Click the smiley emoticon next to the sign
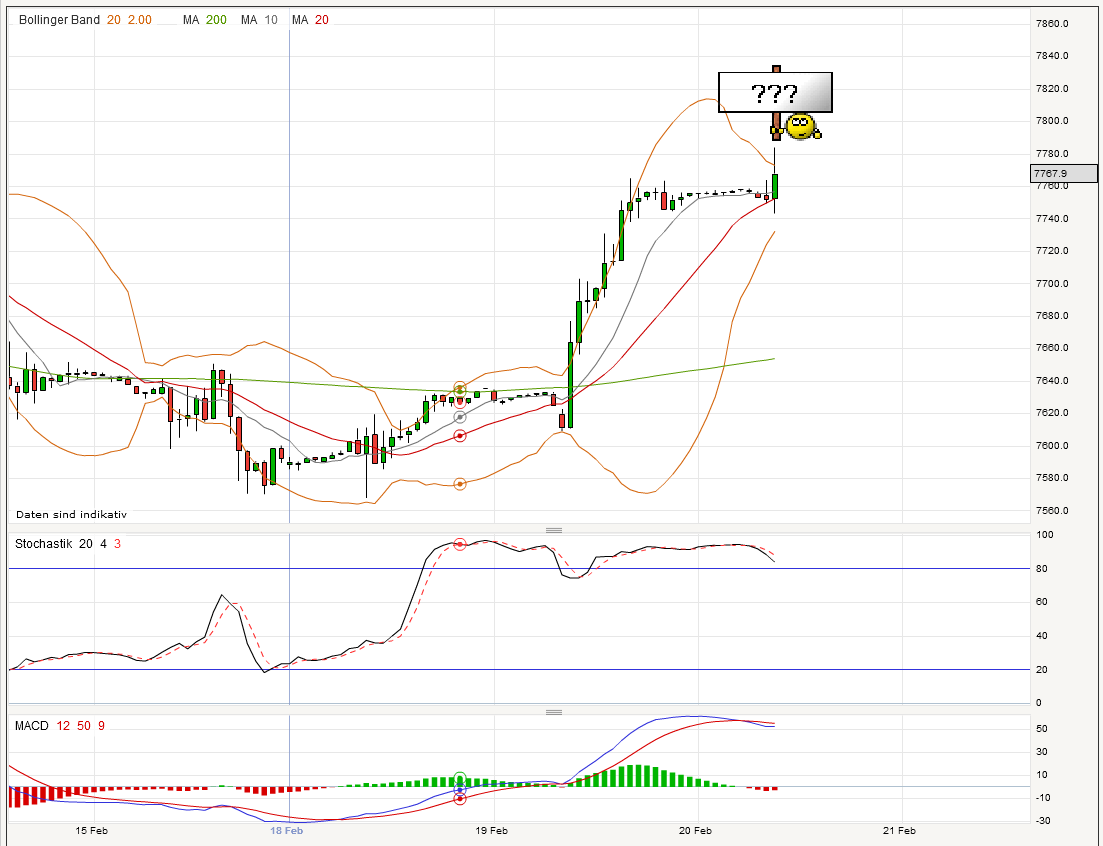This screenshot has width=1103, height=846. coord(798,128)
